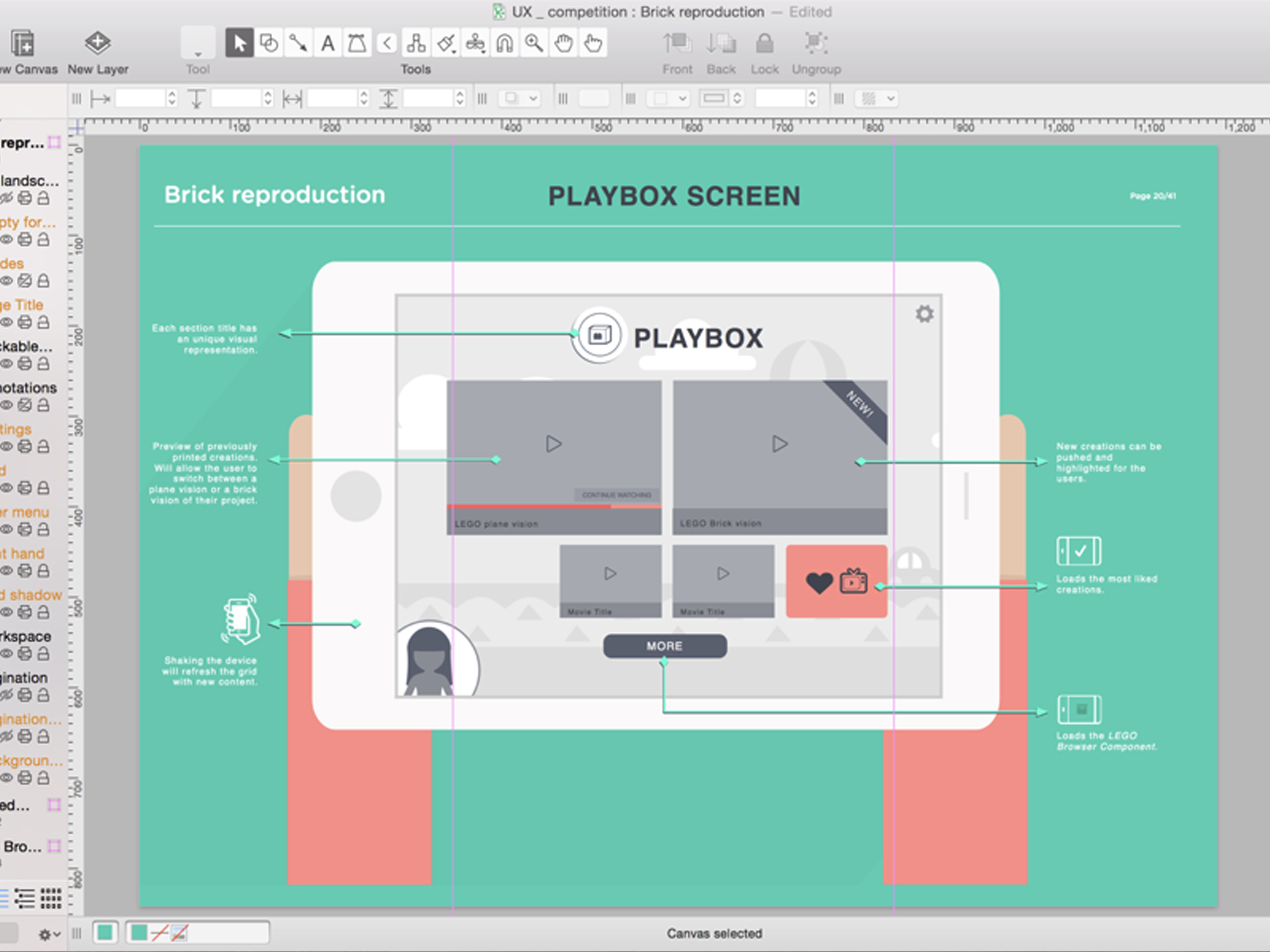Toggle lock on the 'rkspace' layer
Screen dimensions: 1270x952
click(x=43, y=654)
